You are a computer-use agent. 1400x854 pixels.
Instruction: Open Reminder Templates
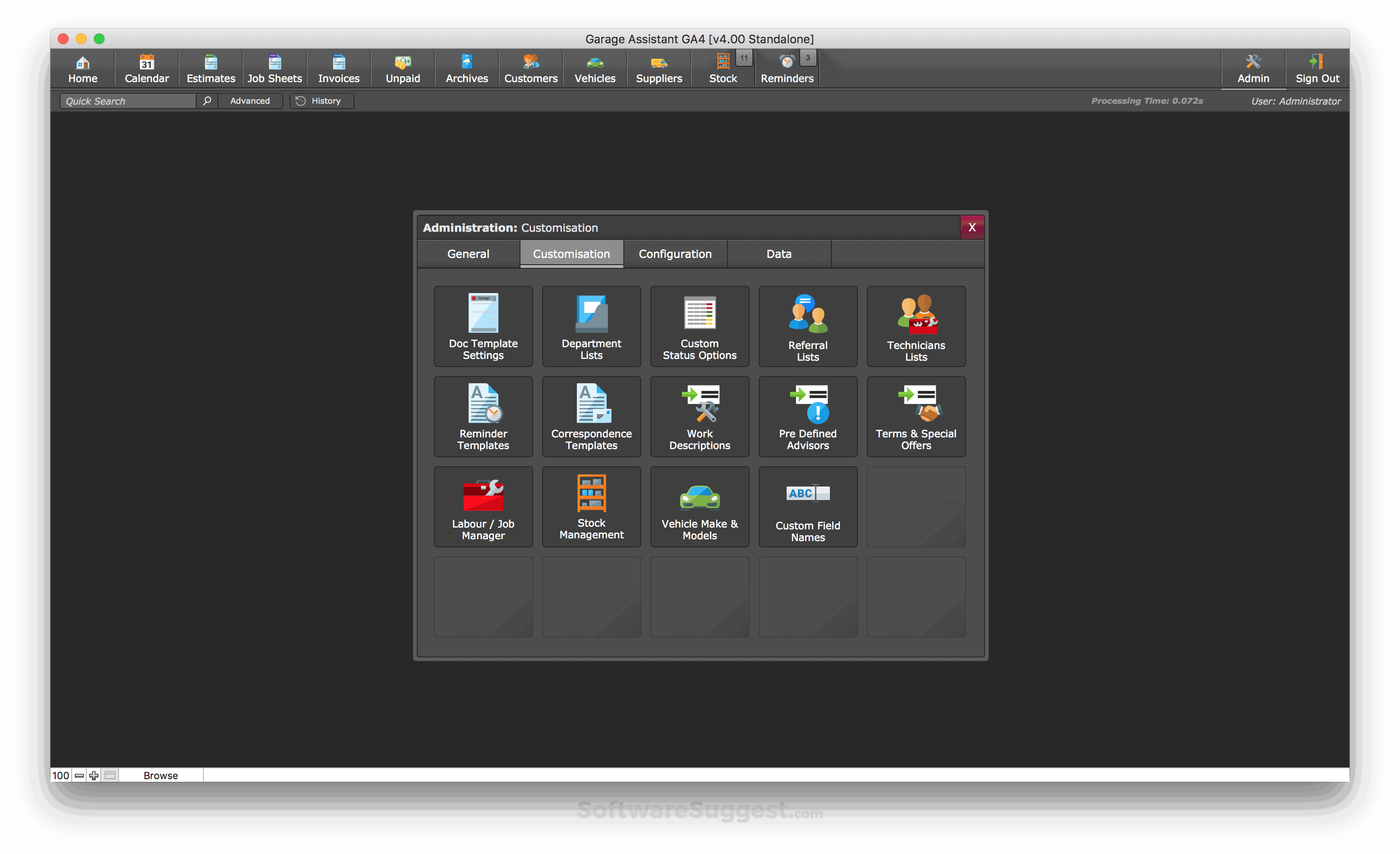[x=483, y=417]
